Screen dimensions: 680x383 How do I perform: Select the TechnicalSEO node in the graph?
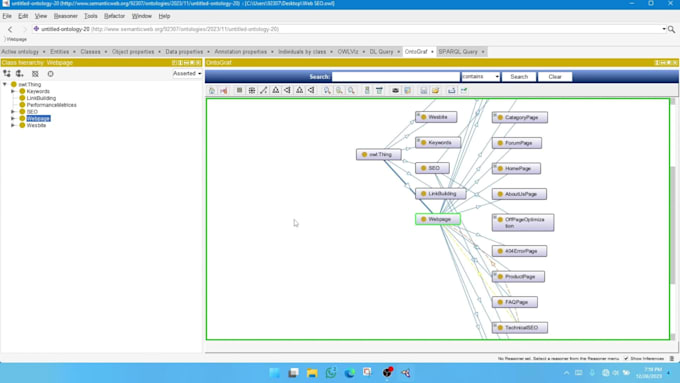520,327
